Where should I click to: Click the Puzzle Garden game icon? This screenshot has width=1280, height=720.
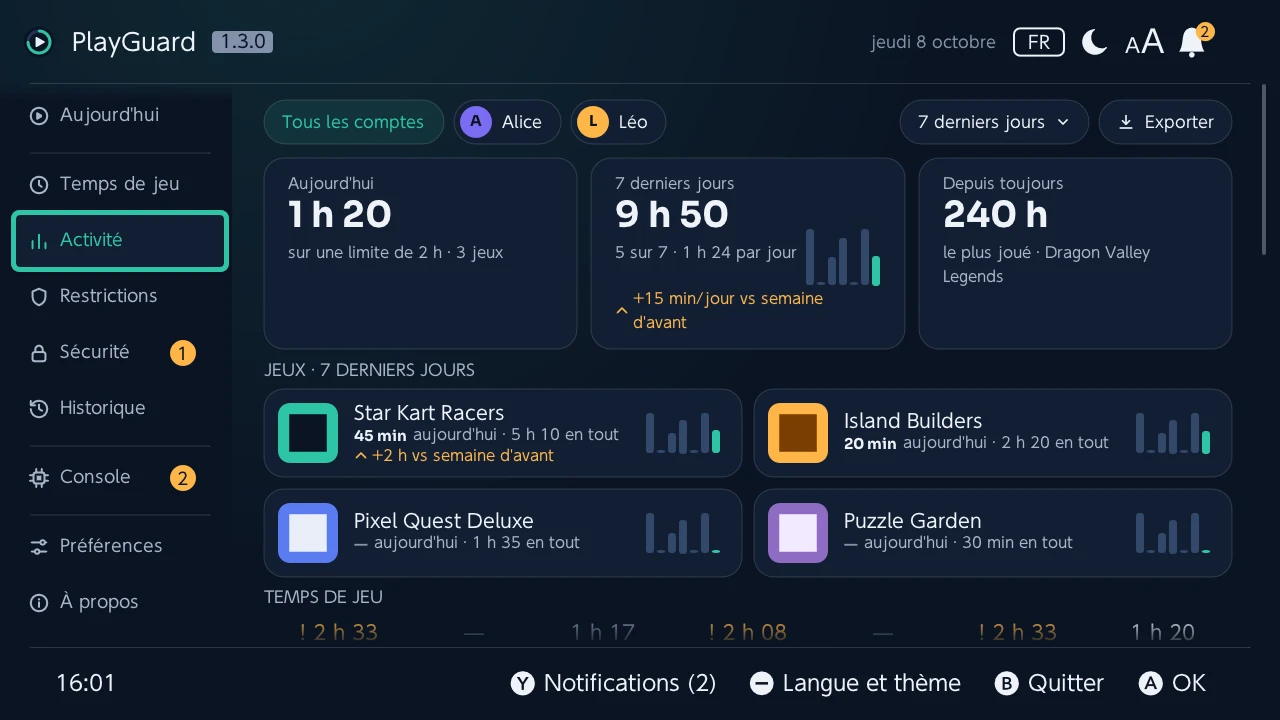click(798, 533)
